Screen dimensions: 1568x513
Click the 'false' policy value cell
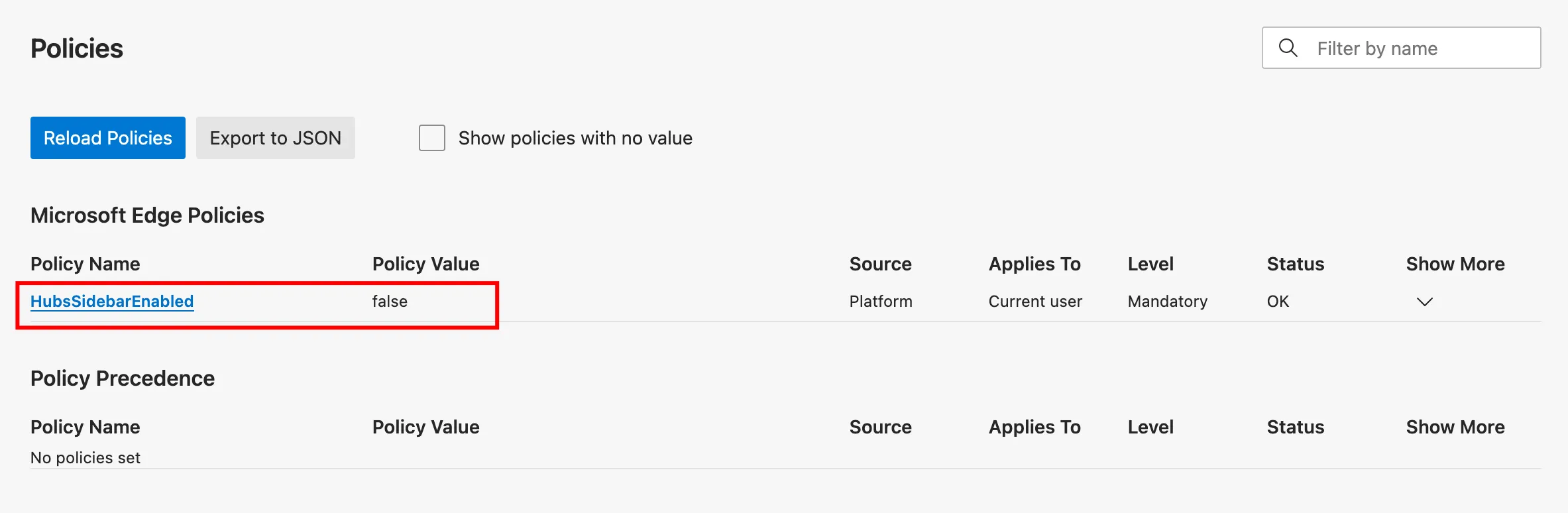(x=390, y=302)
